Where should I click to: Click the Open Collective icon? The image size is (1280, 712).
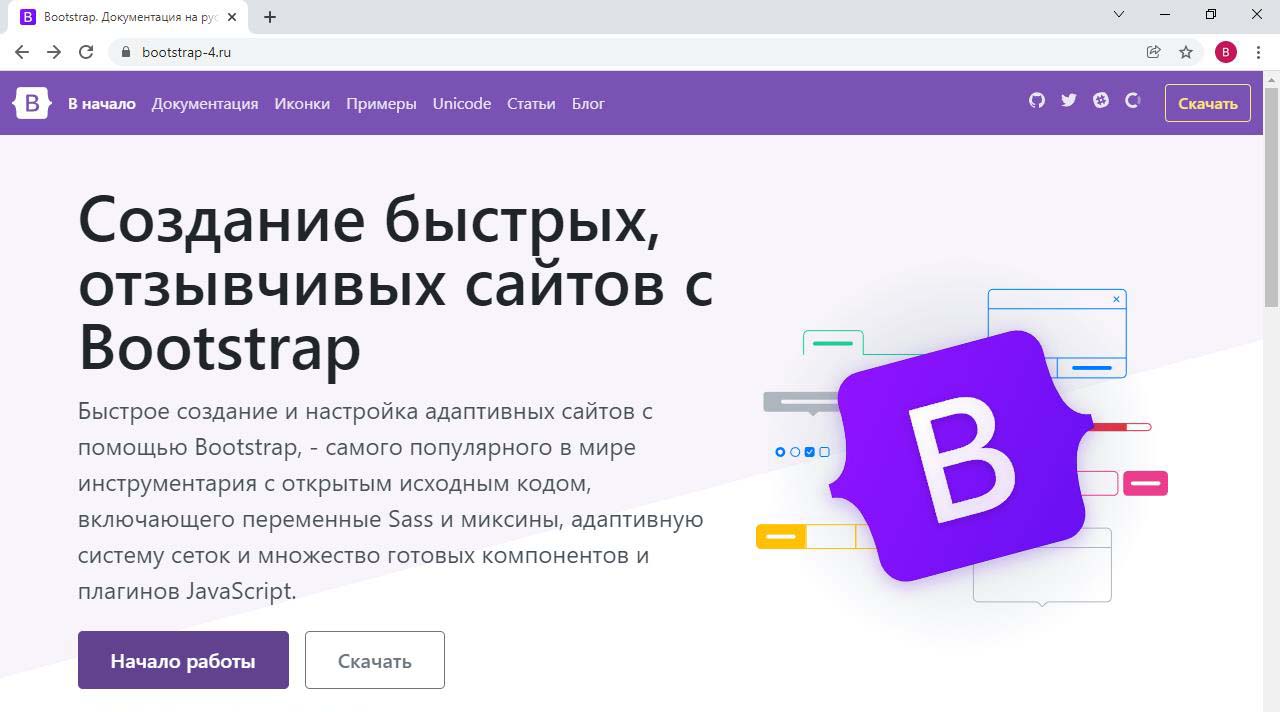1133,100
